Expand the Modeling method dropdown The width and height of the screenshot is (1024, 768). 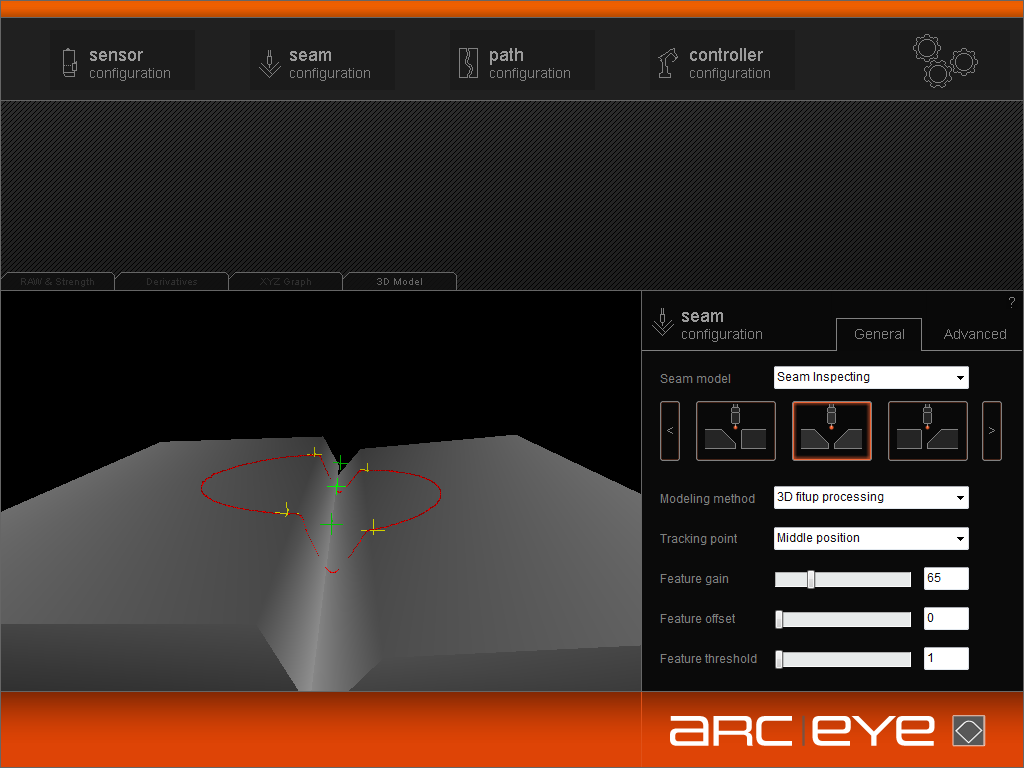871,498
